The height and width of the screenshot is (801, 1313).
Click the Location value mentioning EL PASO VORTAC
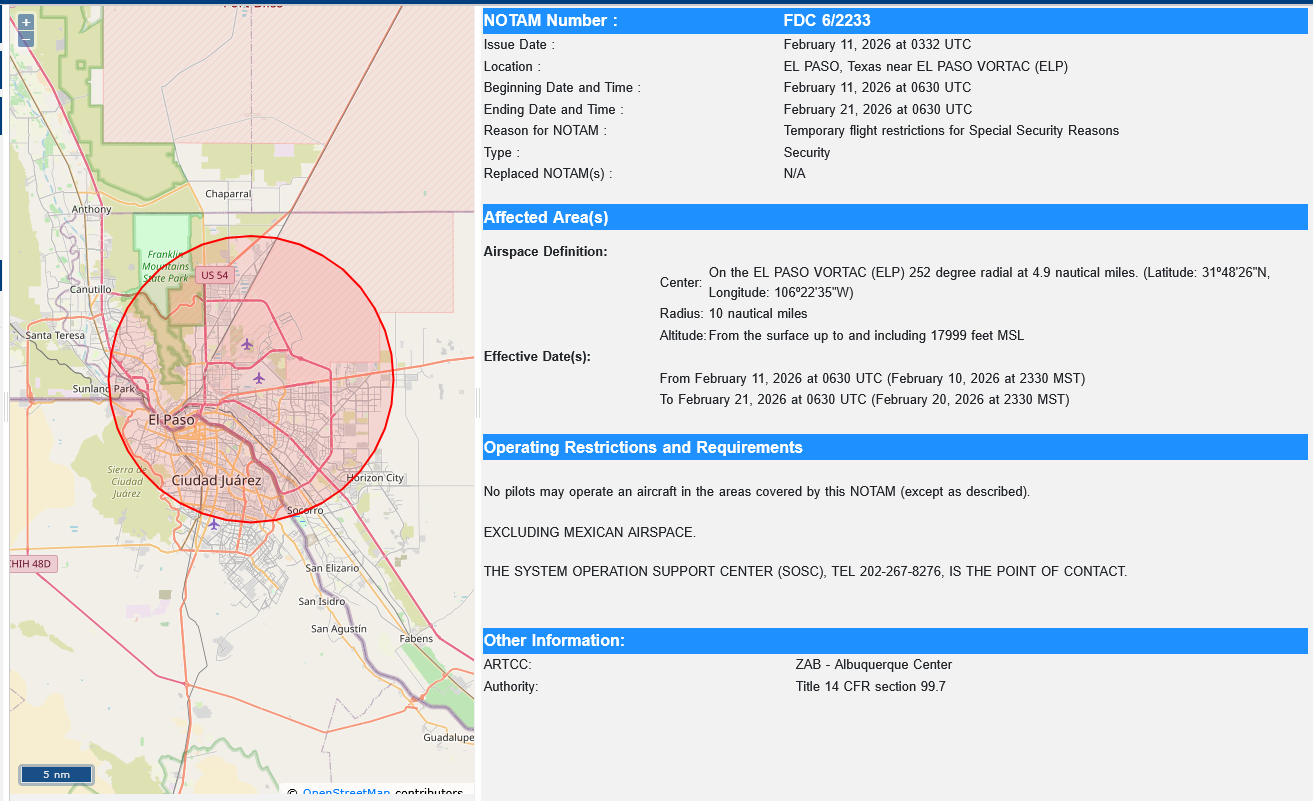coord(926,67)
